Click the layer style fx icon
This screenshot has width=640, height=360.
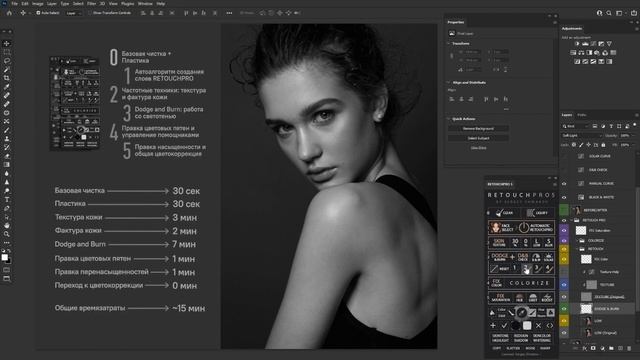click(584, 348)
